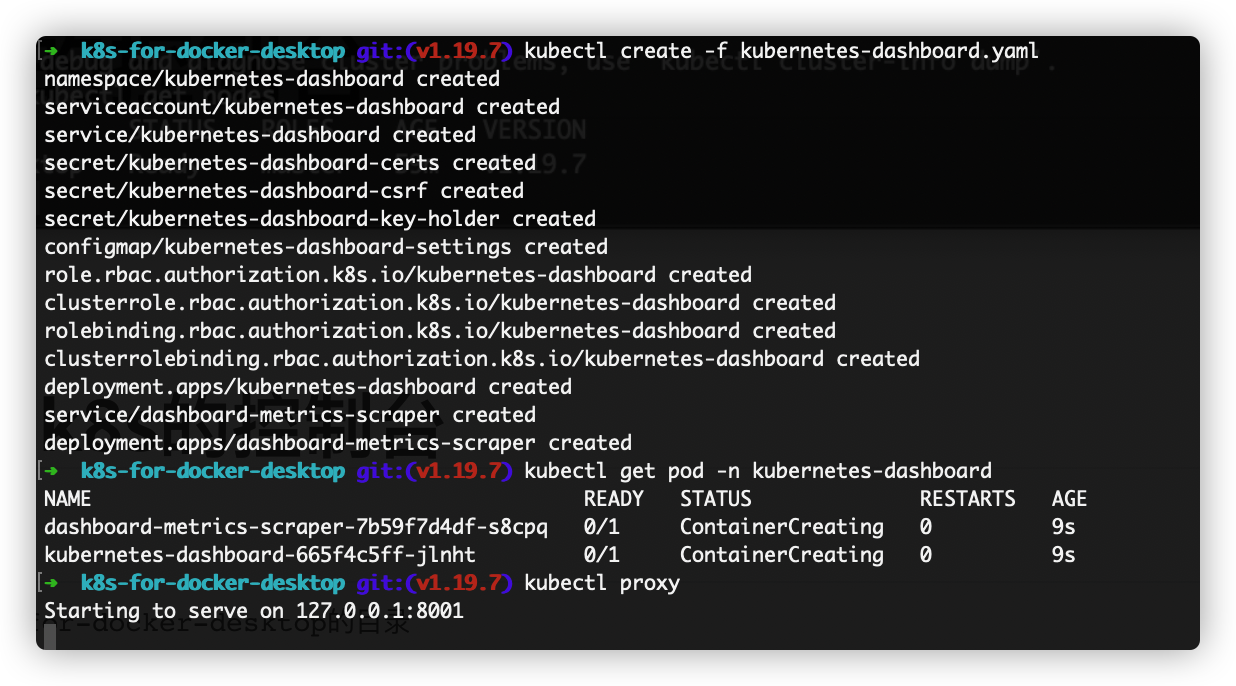Click "k8s-for-docker-desktop" in the kubectl get pod prompt
Viewport: 1236px width, 686px height.
coord(212,470)
